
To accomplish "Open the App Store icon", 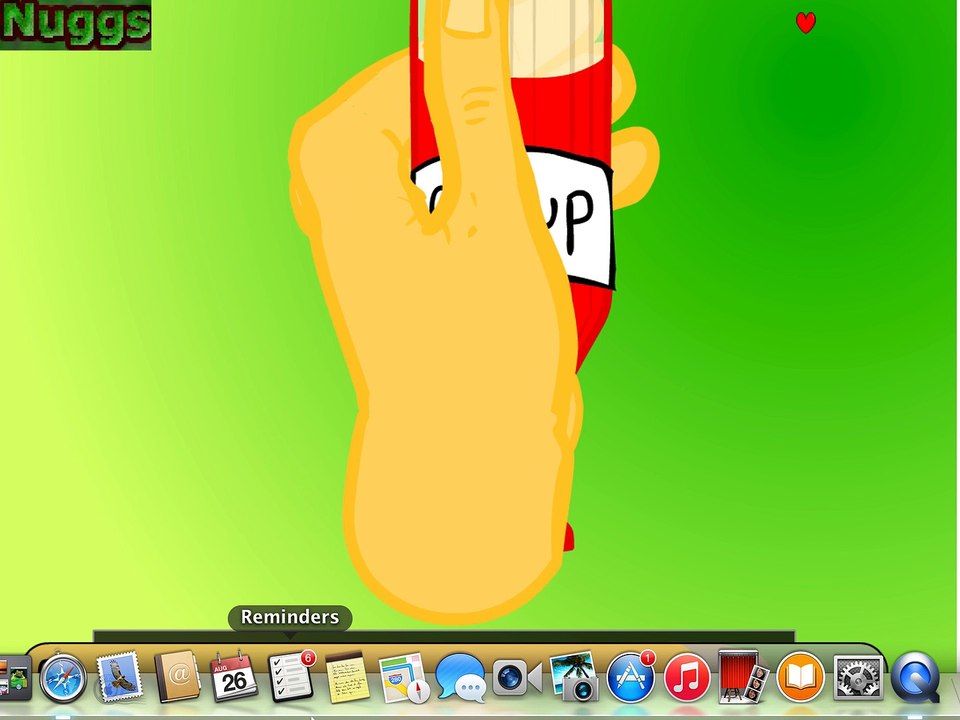I will coord(630,677).
